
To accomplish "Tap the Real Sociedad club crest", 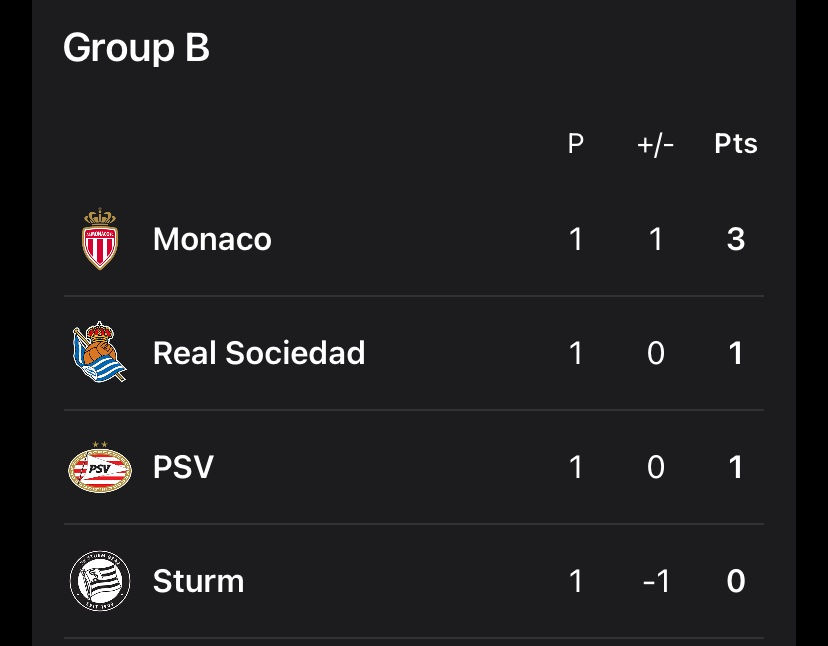I will click(99, 352).
